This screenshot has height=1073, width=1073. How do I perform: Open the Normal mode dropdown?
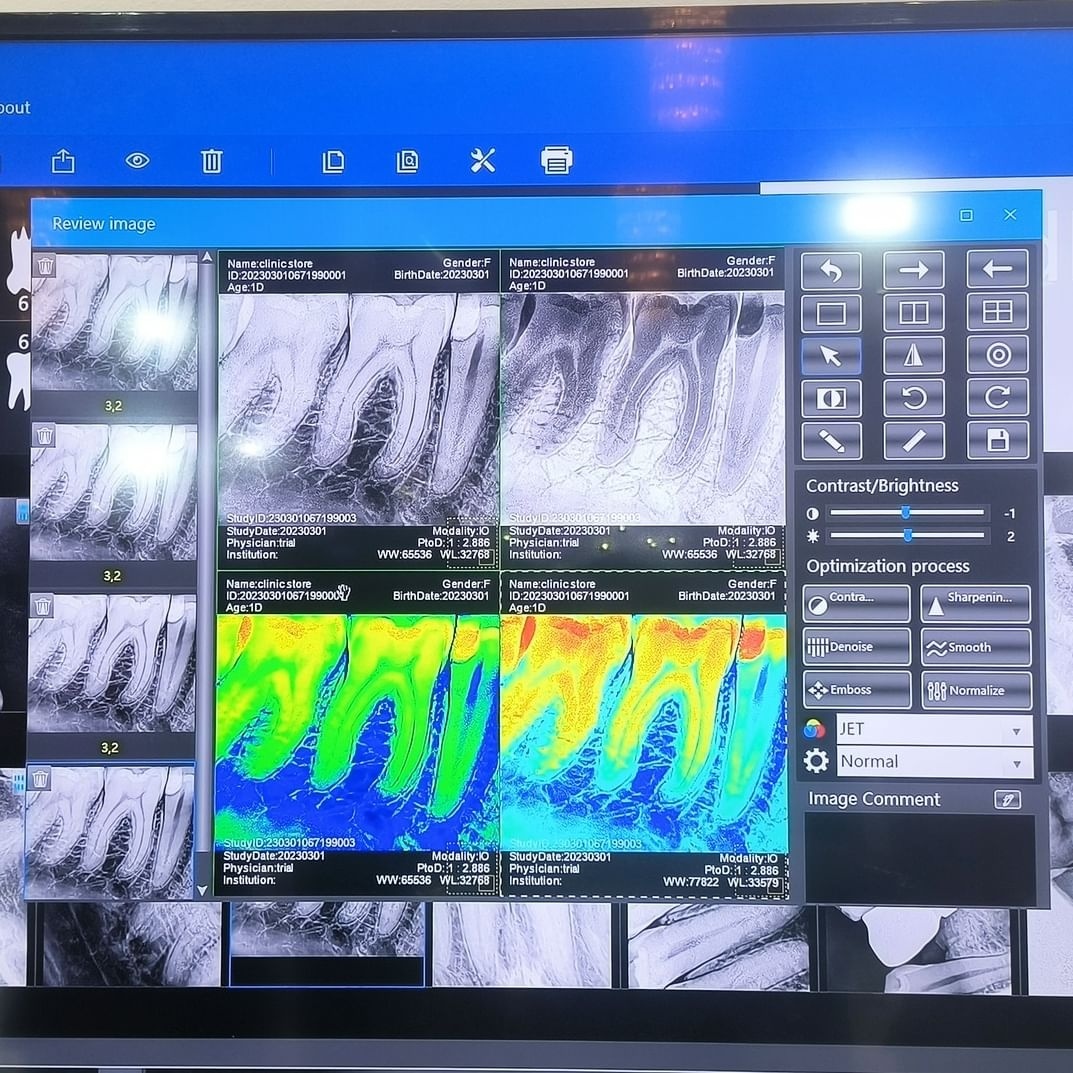tap(934, 762)
